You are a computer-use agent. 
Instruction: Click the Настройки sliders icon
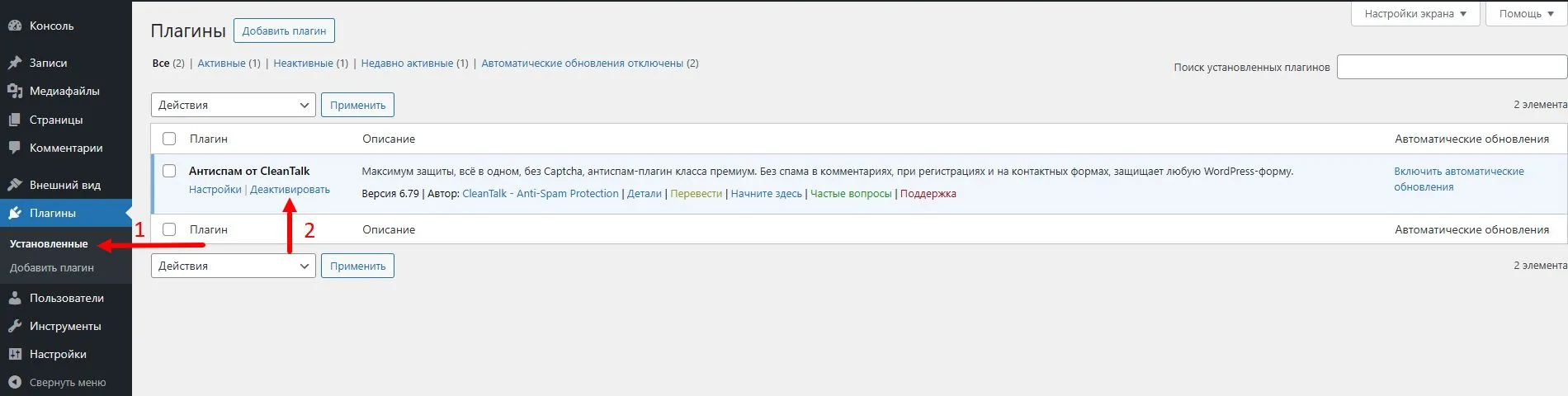point(14,354)
